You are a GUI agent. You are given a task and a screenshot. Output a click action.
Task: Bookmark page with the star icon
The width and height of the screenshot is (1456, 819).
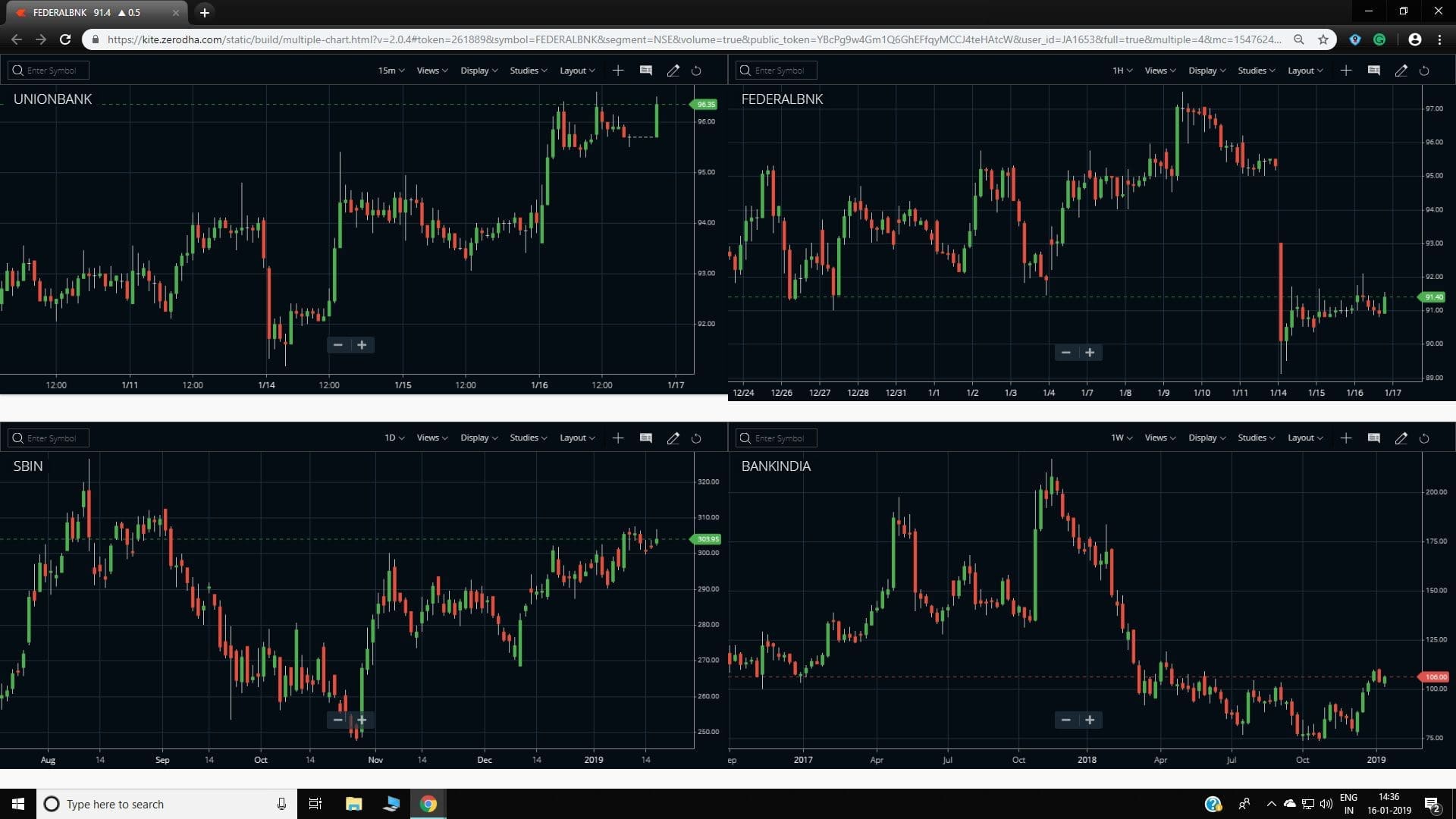pos(1323,39)
